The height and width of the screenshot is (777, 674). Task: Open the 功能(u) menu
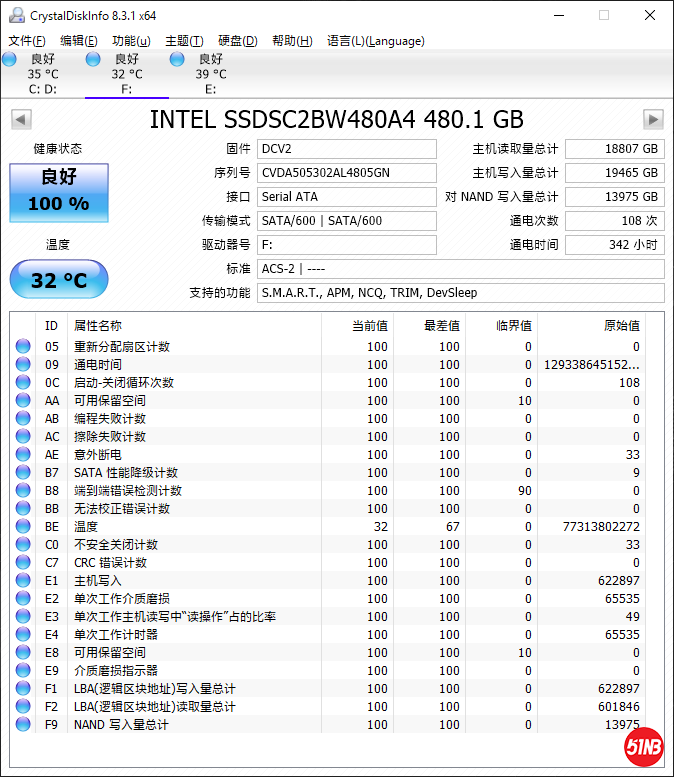131,41
